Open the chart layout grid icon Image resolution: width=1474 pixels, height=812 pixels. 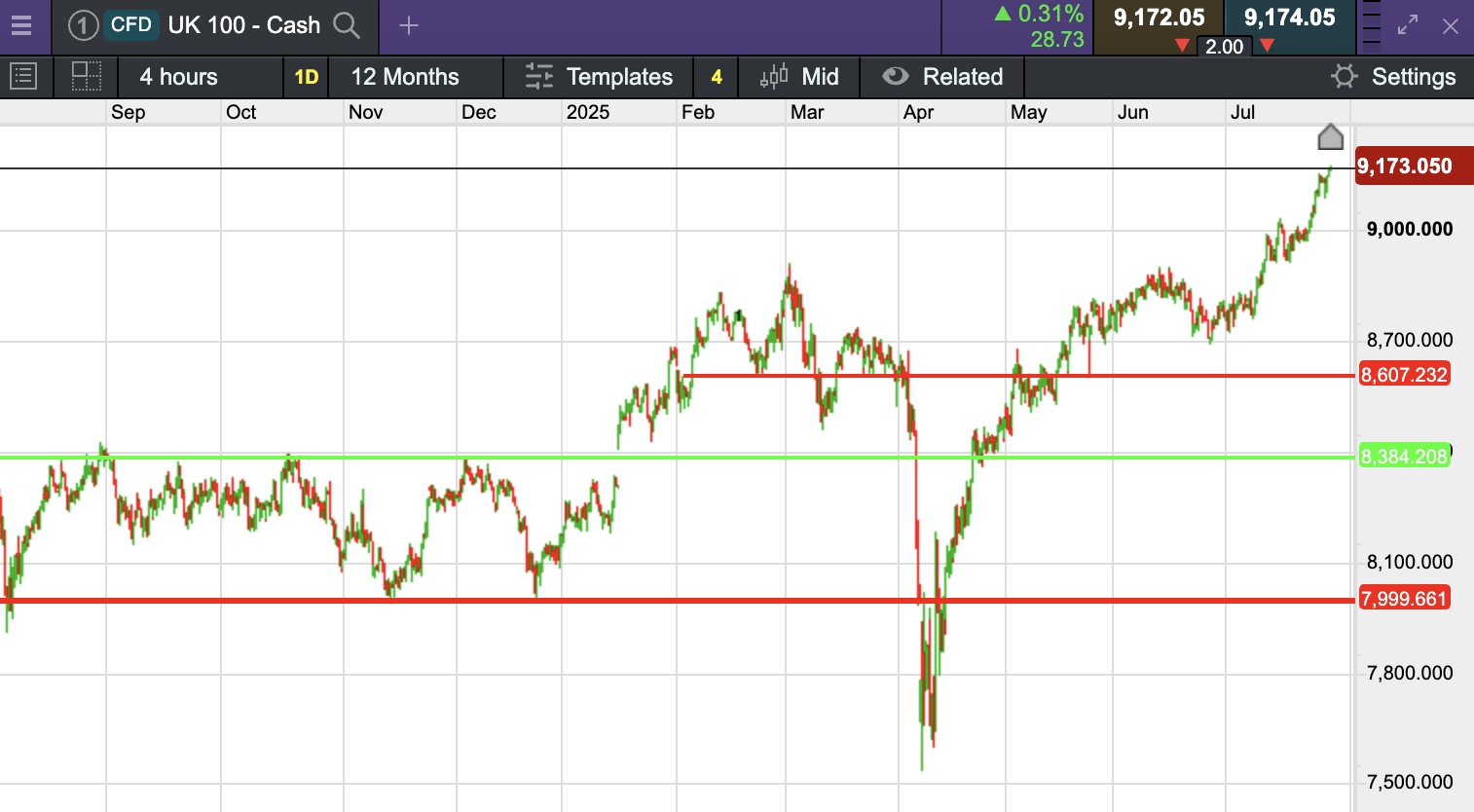[87, 76]
